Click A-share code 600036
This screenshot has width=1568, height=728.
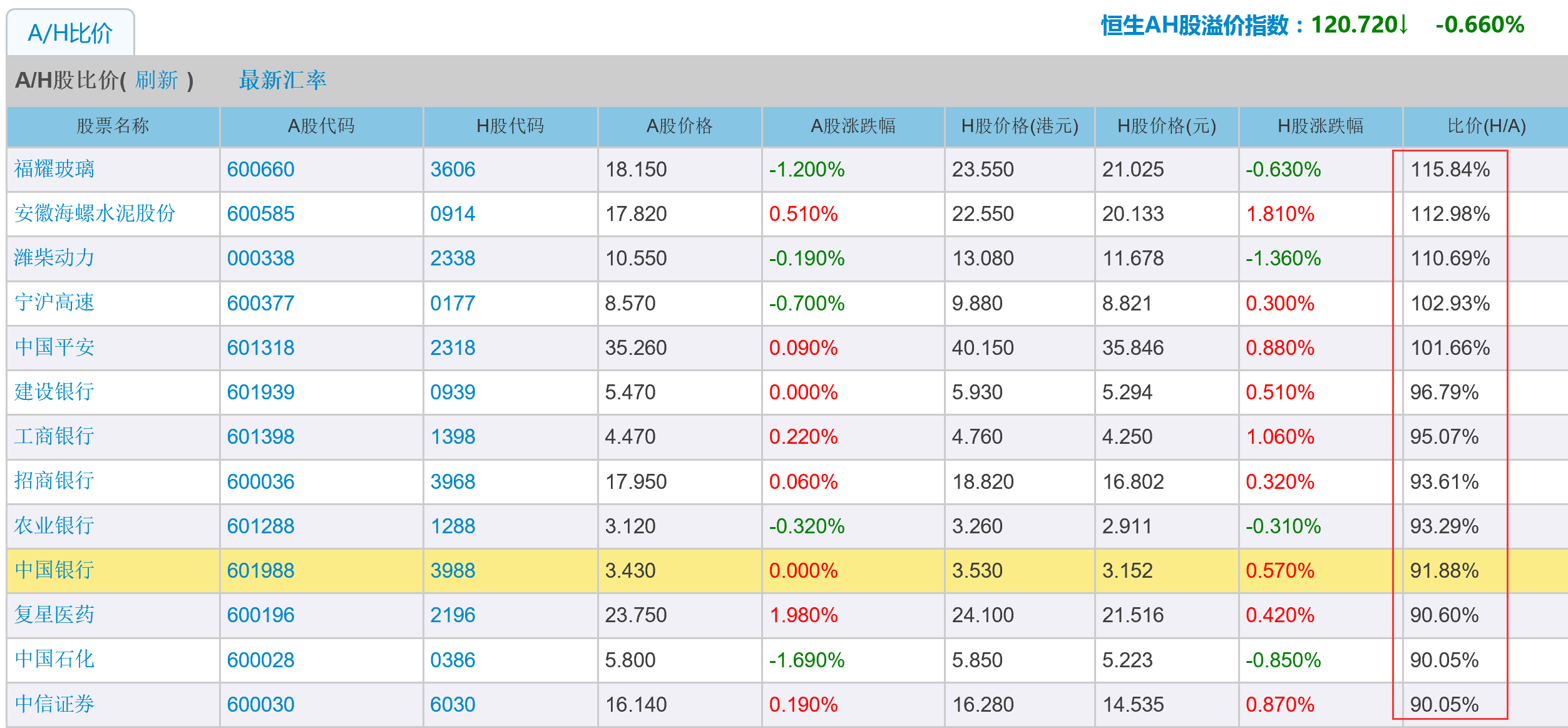pos(260,481)
